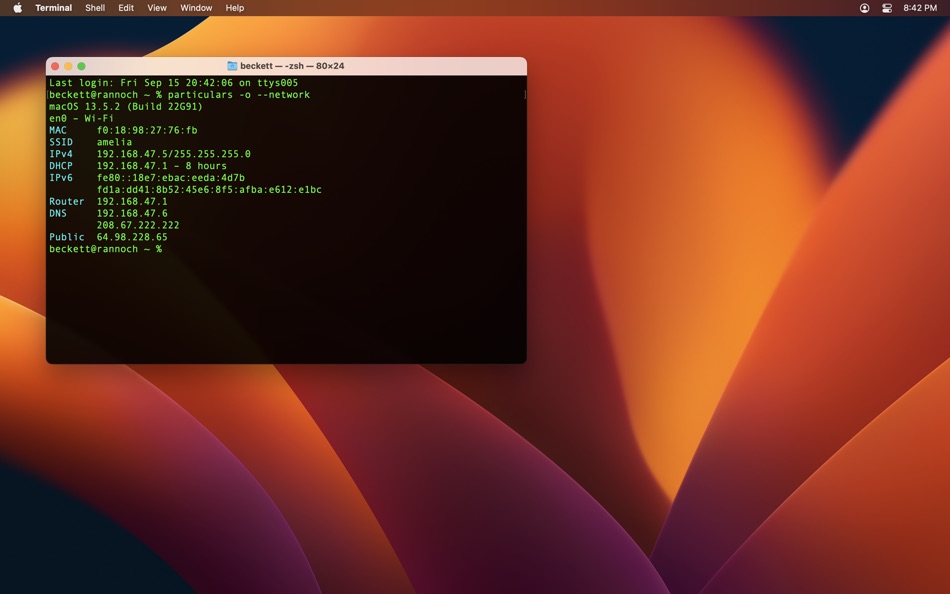Click the MAC label
Image resolution: width=950 pixels, height=594 pixels.
[x=58, y=130]
